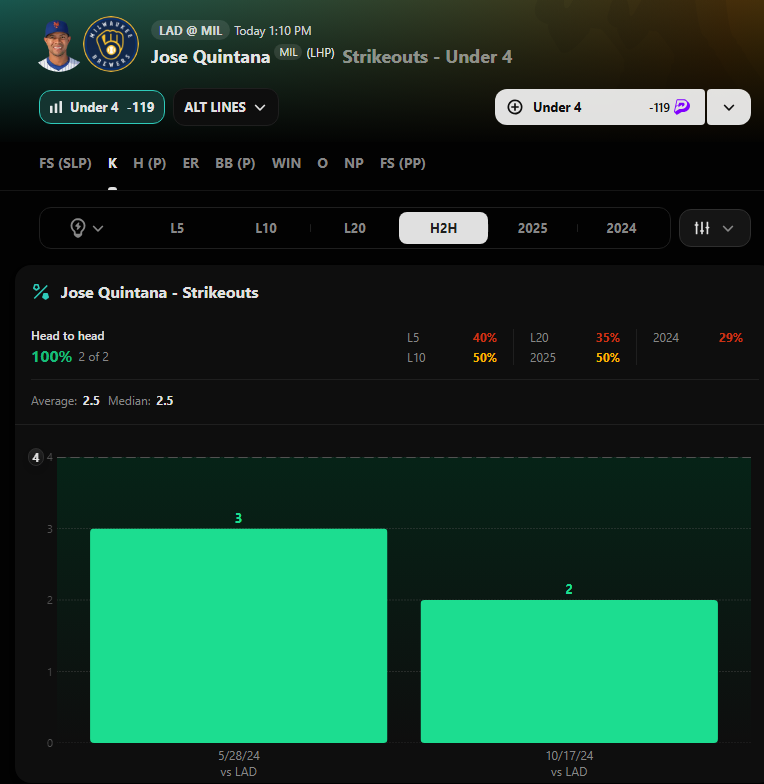Viewport: 764px width, 784px height.
Task: Open the sliders filter settings icon
Action: [x=702, y=228]
